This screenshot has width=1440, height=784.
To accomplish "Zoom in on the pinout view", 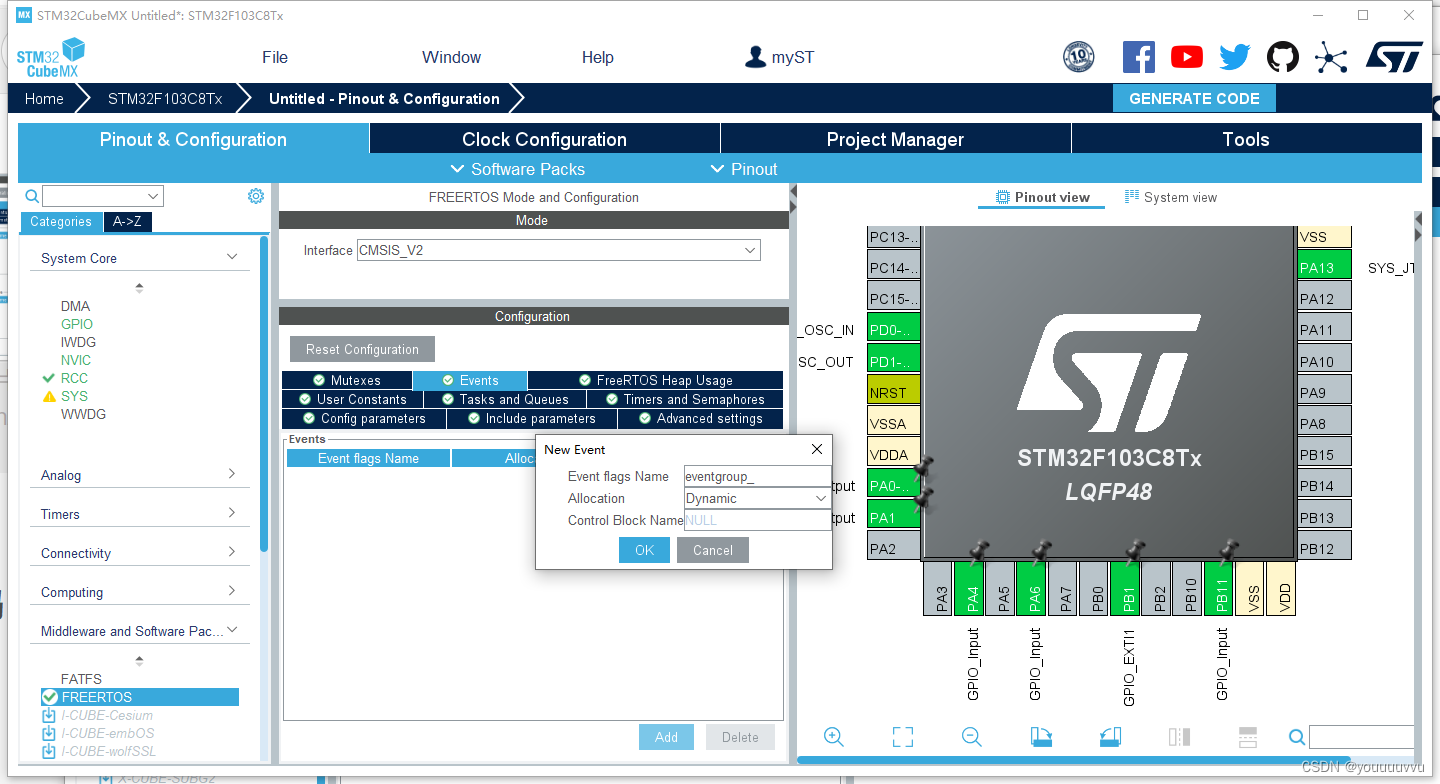I will [x=834, y=737].
